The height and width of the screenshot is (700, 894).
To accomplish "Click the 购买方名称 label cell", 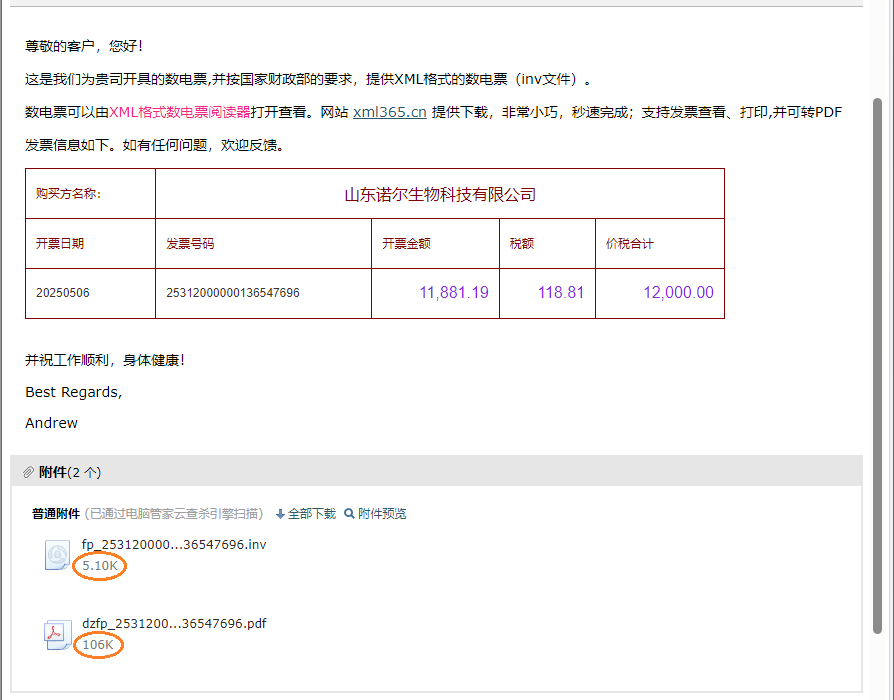I will pos(91,194).
